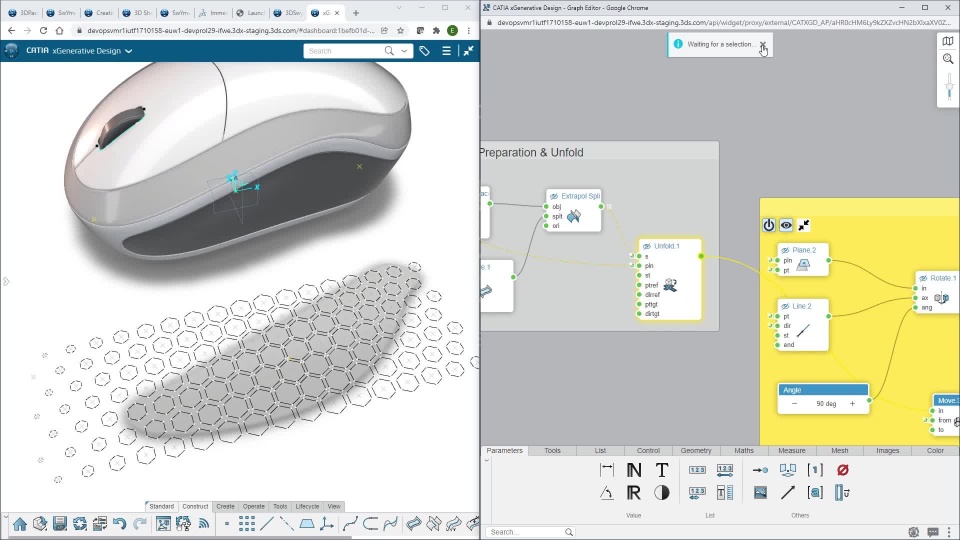This screenshot has height=540, width=960.
Task: Click the red null-value icon in Others group
Action: click(842, 470)
